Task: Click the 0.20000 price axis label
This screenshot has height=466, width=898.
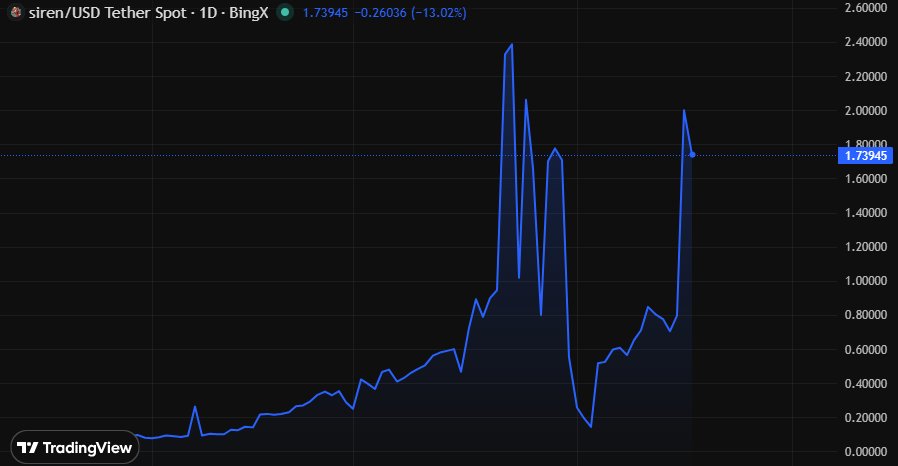Action: pyautogui.click(x=865, y=417)
